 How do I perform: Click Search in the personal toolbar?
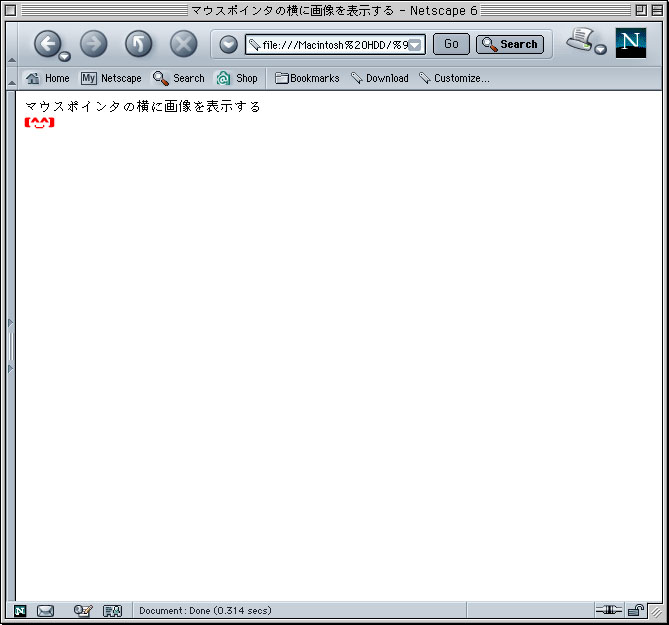[179, 78]
